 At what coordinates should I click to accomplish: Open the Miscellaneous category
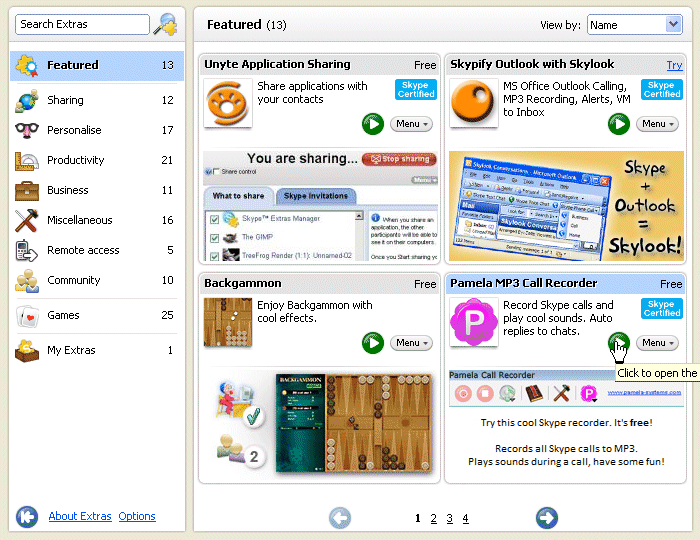point(97,220)
